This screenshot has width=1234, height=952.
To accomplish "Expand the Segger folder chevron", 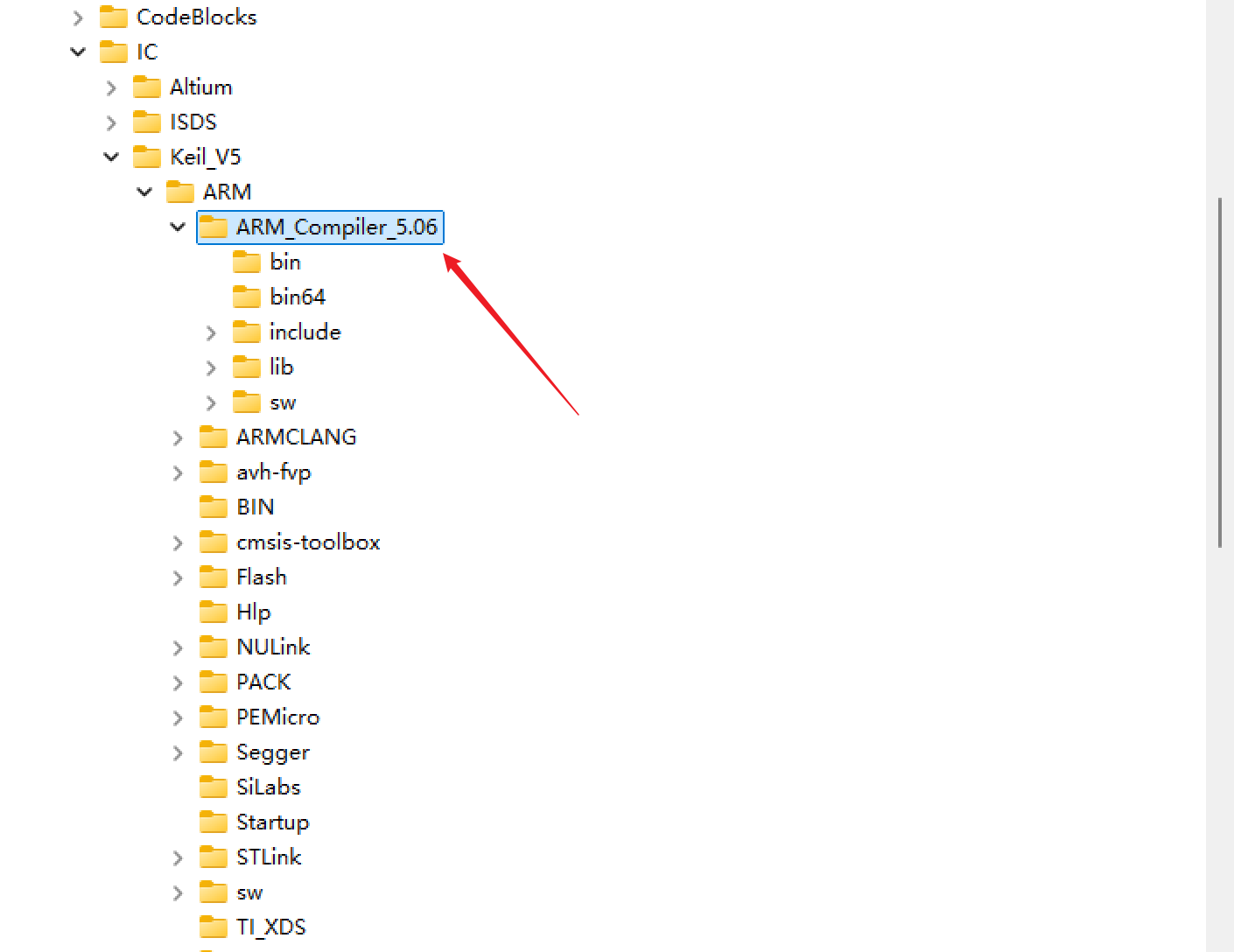I will coord(178,752).
